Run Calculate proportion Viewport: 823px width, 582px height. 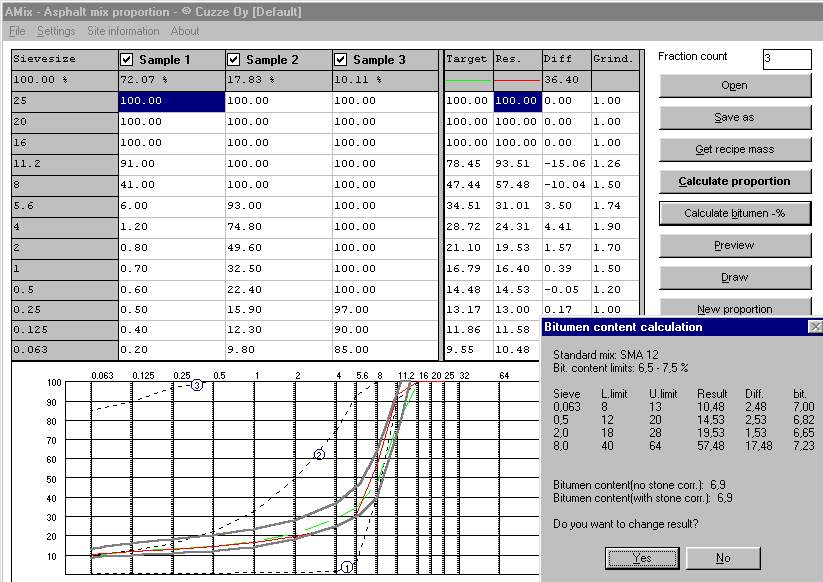[x=735, y=182]
